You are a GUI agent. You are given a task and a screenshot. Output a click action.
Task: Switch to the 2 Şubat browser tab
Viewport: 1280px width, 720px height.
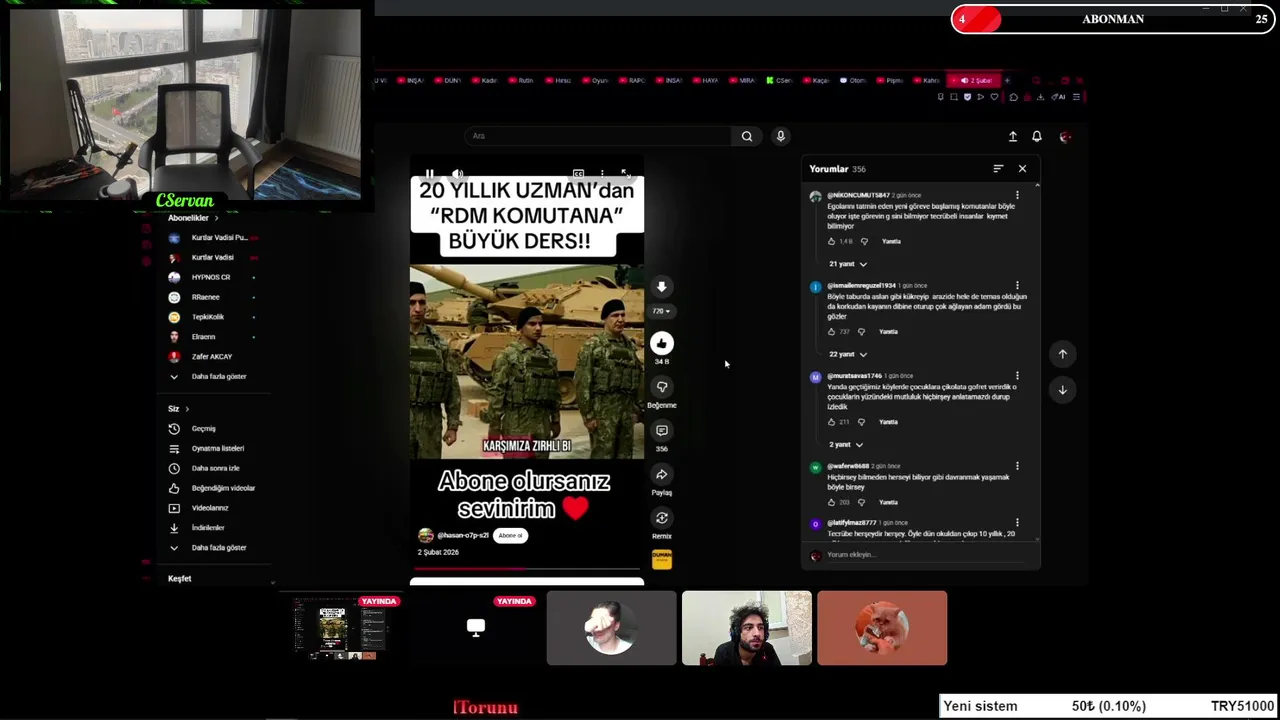[x=974, y=80]
